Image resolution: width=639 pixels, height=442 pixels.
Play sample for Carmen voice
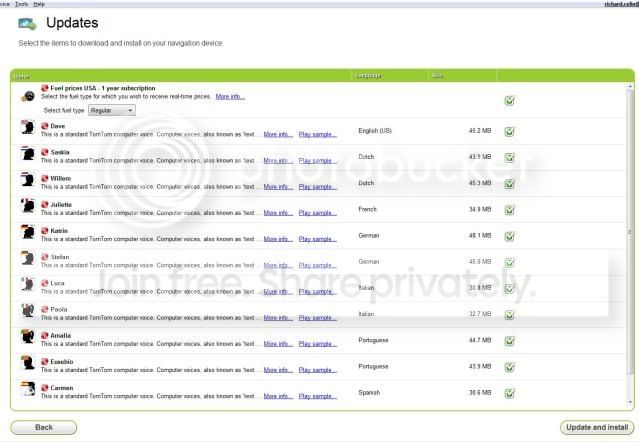(x=317, y=396)
